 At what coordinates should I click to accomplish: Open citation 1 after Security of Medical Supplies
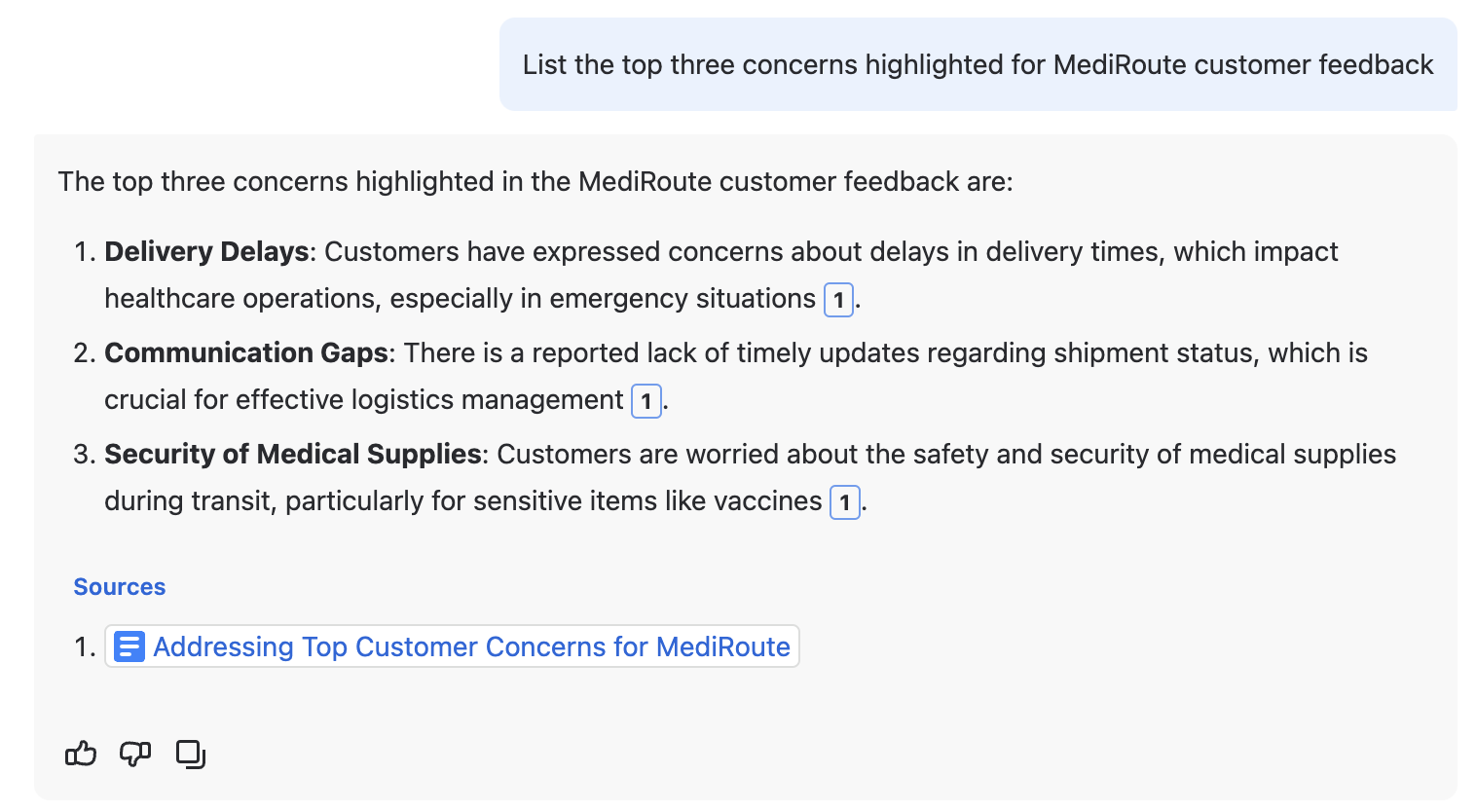click(x=845, y=502)
